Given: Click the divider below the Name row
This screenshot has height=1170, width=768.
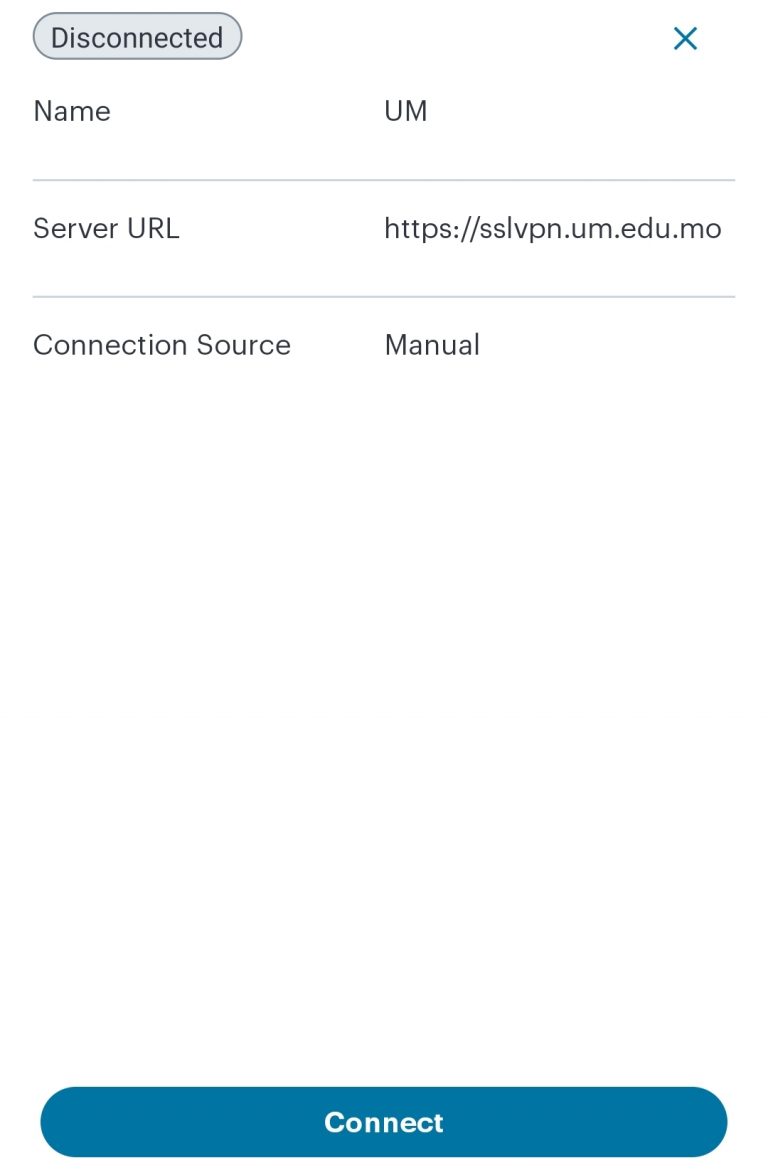Looking at the screenshot, I should (384, 177).
